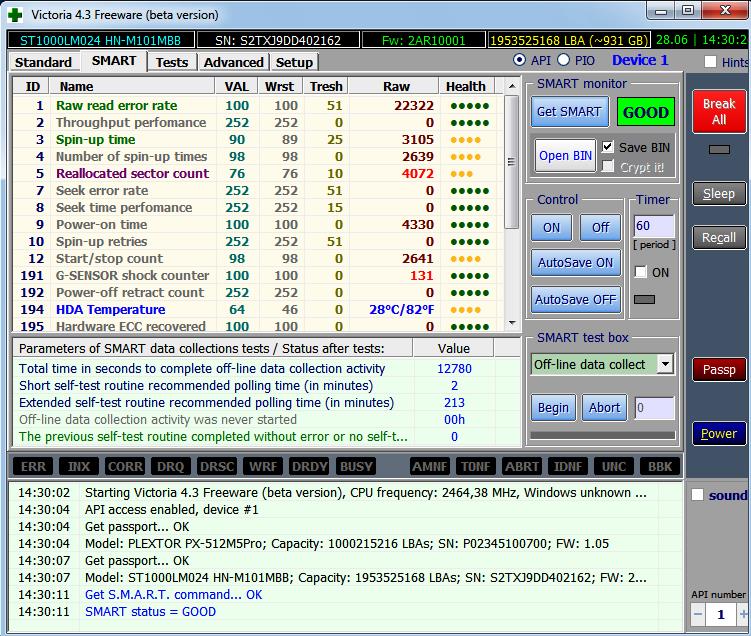Click the LED indicator below Break All
The width and height of the screenshot is (751, 636).
pyautogui.click(x=719, y=149)
